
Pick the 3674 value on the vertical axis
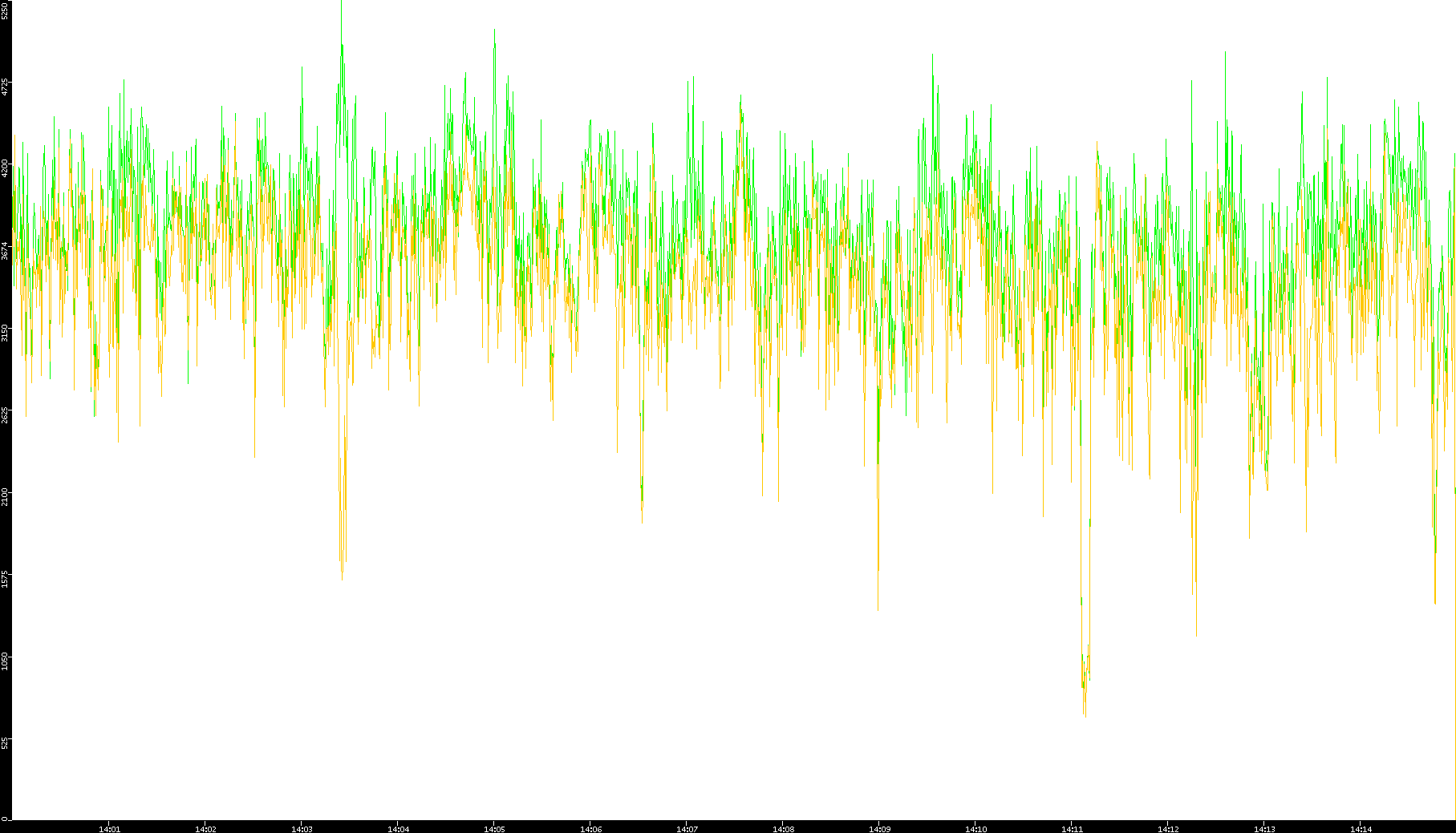tap(5, 251)
